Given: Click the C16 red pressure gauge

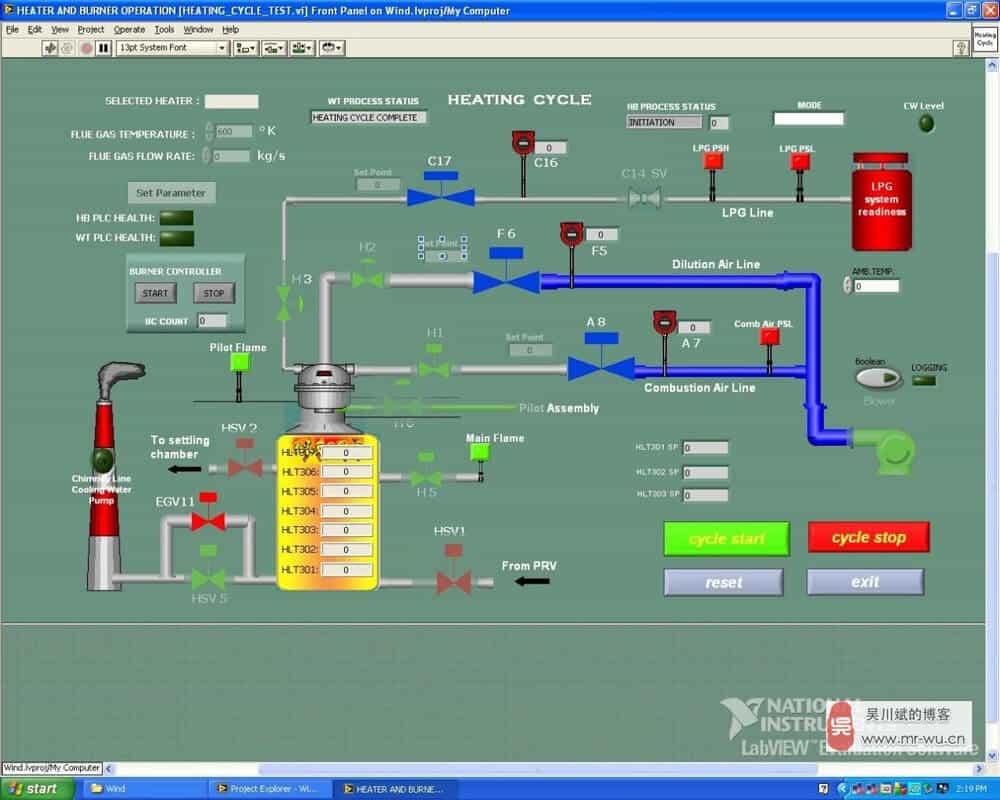Looking at the screenshot, I should pos(524,143).
